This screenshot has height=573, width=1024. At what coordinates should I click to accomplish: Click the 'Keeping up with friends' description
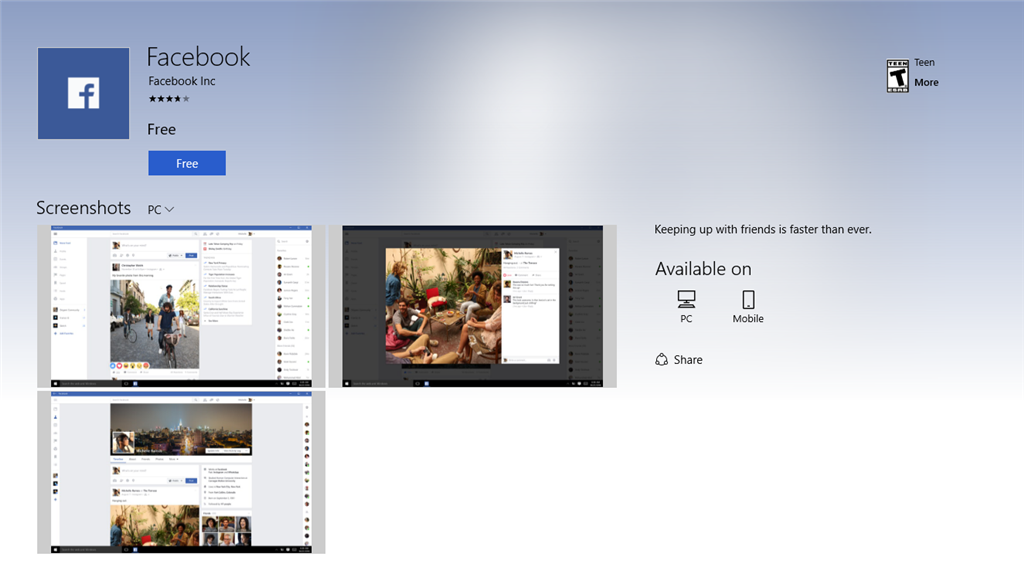point(763,229)
